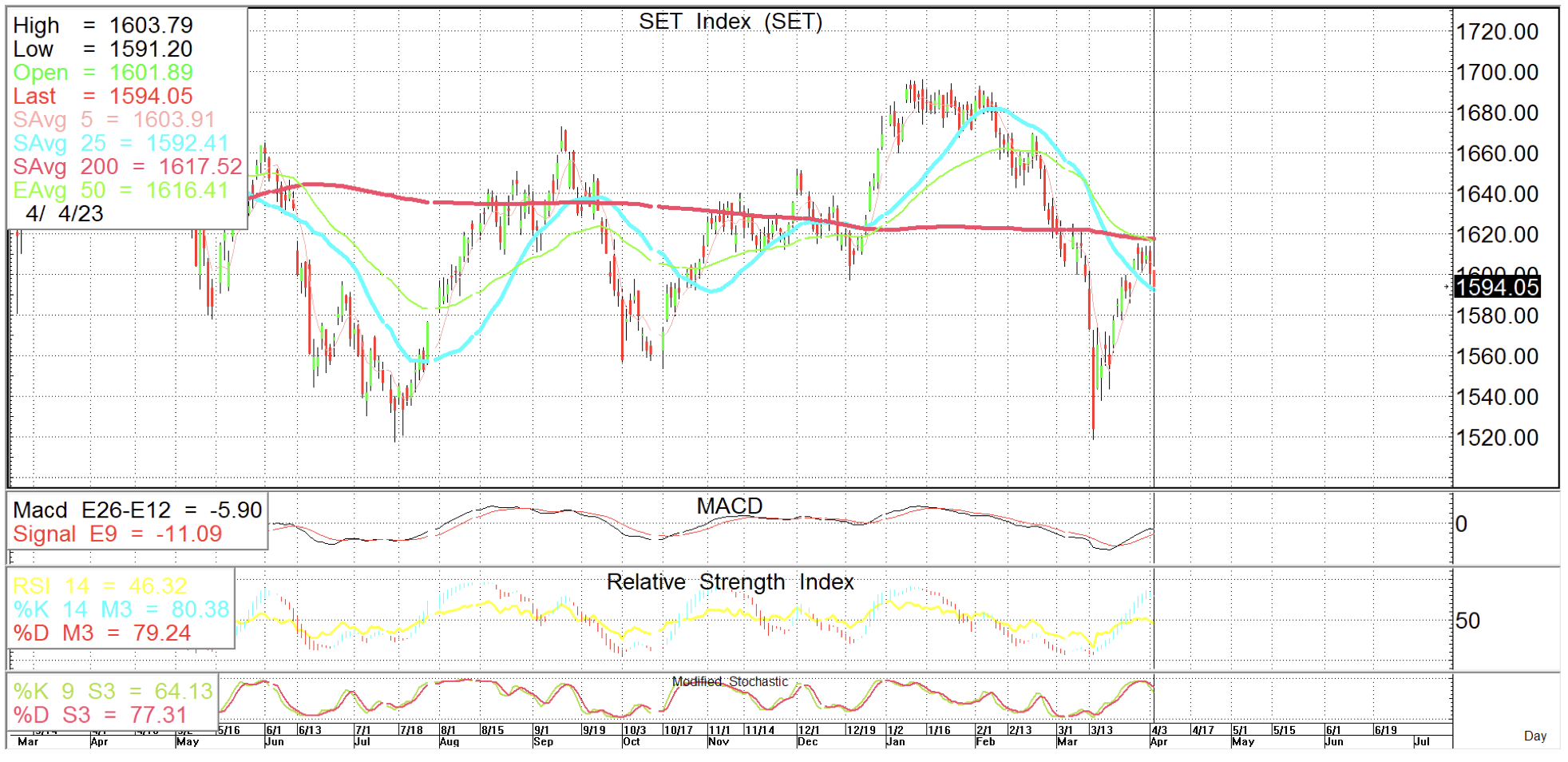Click the 5/15 date marker on time axis
Viewport: 1568px width, 762px height.
[1285, 730]
